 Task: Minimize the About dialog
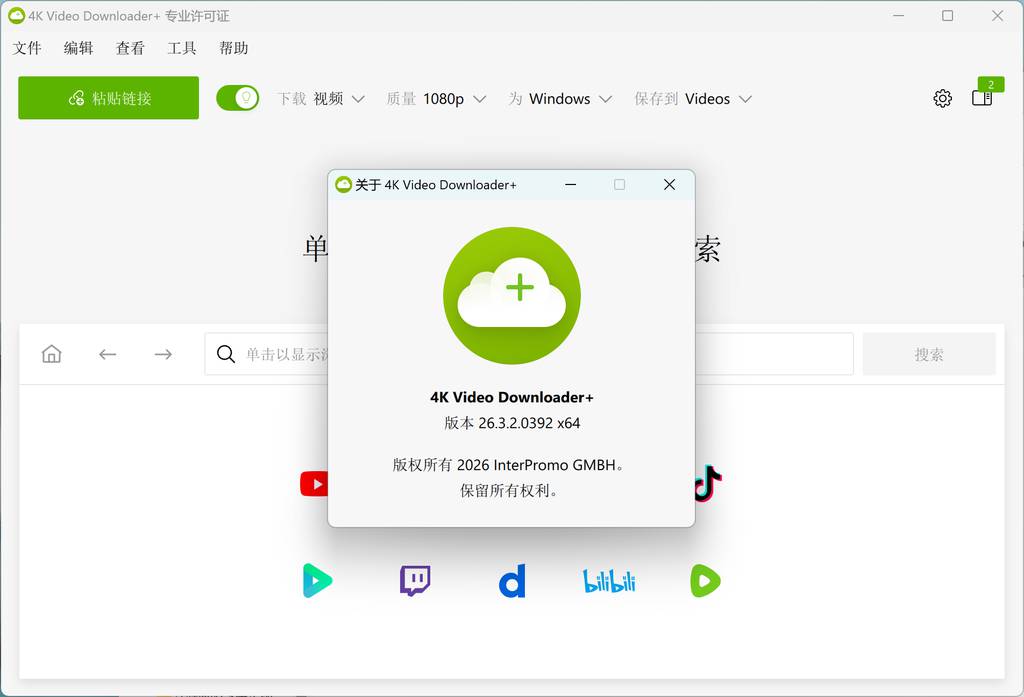point(570,185)
